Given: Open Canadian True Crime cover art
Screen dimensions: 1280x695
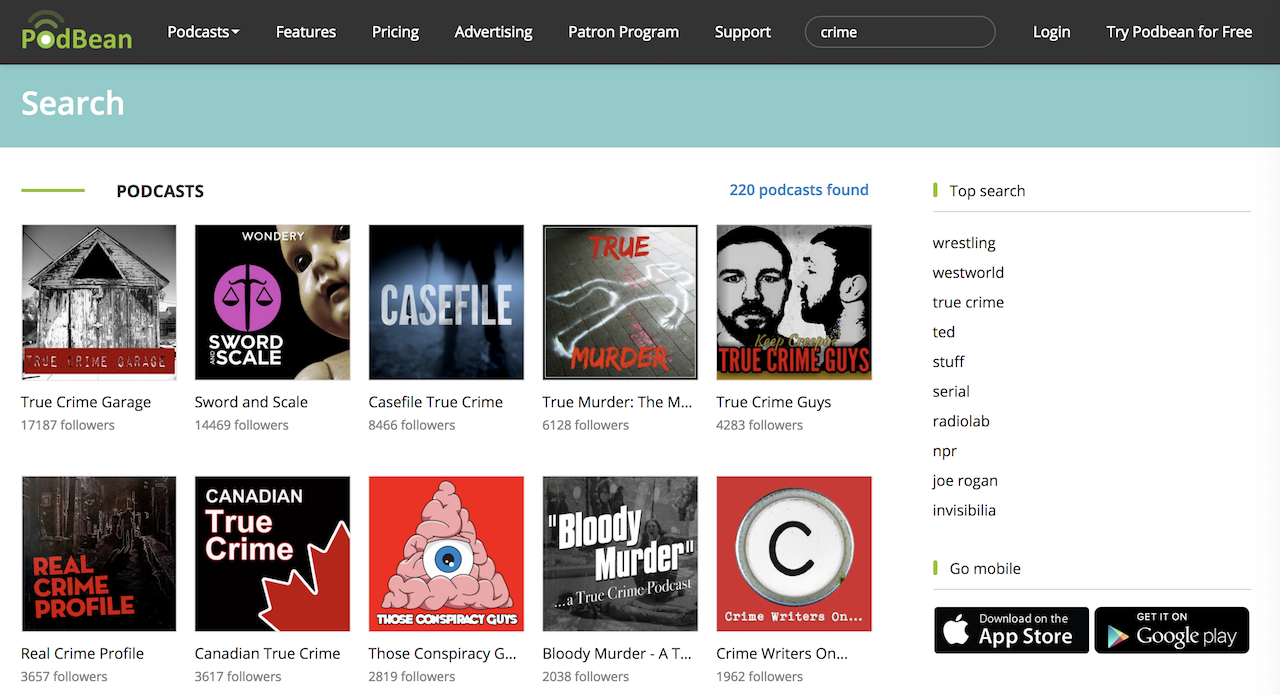Looking at the screenshot, I should 272,554.
